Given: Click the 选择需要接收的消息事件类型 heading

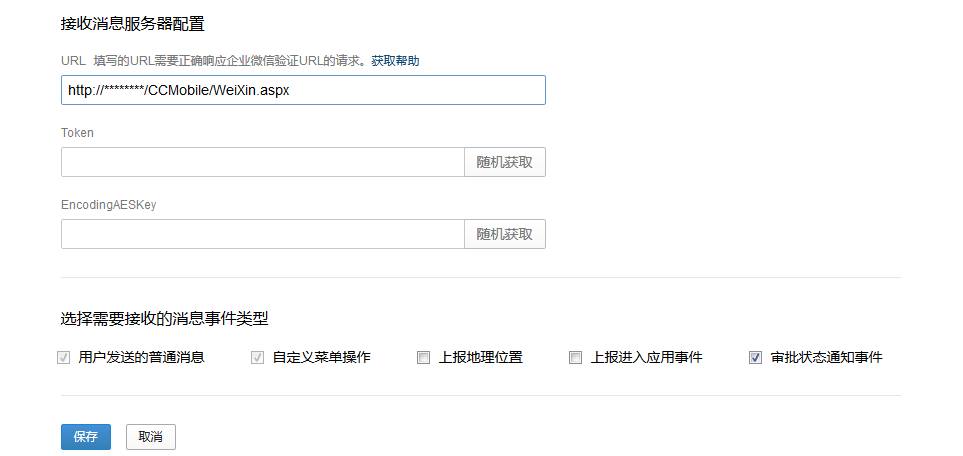Looking at the screenshot, I should click(165, 318).
